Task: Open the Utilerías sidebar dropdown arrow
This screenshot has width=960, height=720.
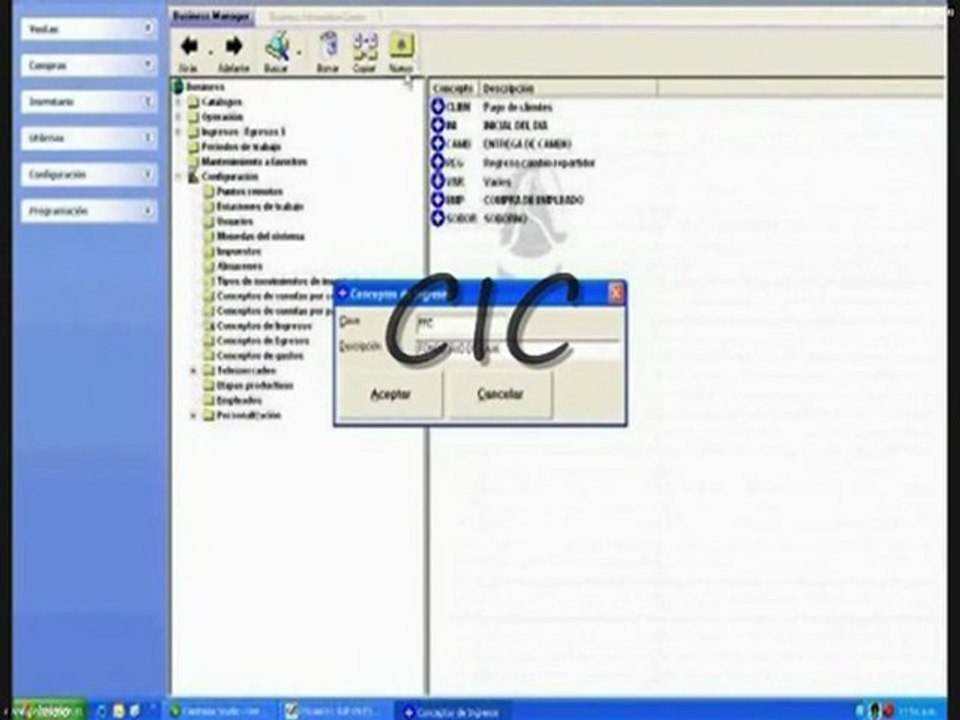Action: (148, 138)
